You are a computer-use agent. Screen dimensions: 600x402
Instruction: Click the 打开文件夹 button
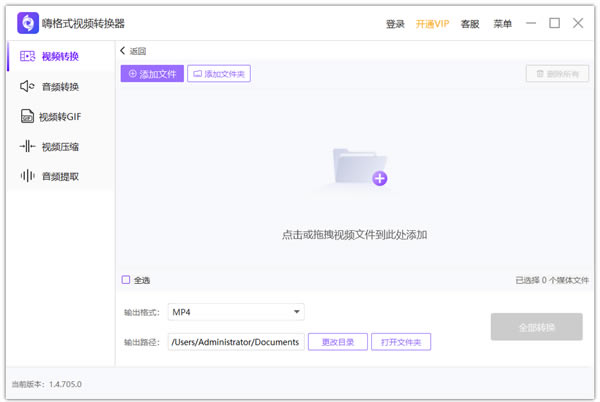pos(401,342)
